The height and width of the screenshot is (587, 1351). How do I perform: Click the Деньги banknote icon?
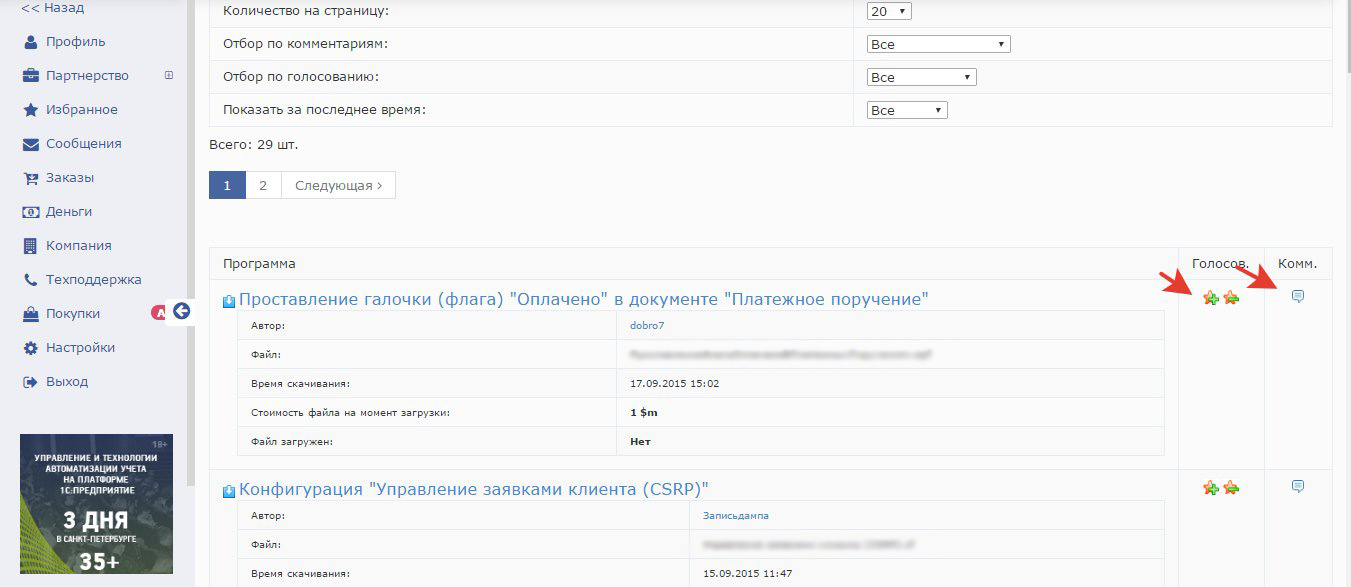coord(30,212)
